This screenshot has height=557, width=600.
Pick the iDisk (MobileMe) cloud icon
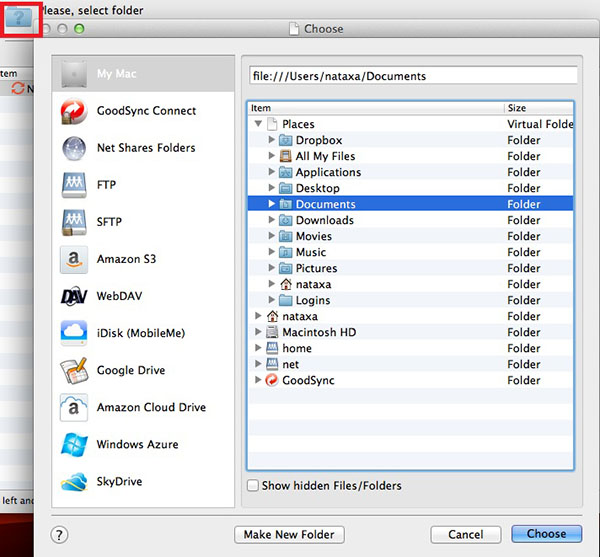click(x=74, y=333)
